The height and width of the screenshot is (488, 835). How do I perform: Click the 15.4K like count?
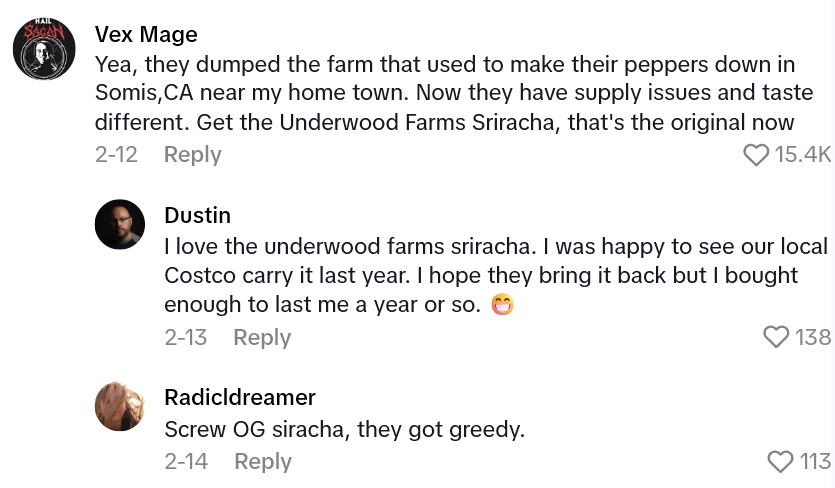803,155
